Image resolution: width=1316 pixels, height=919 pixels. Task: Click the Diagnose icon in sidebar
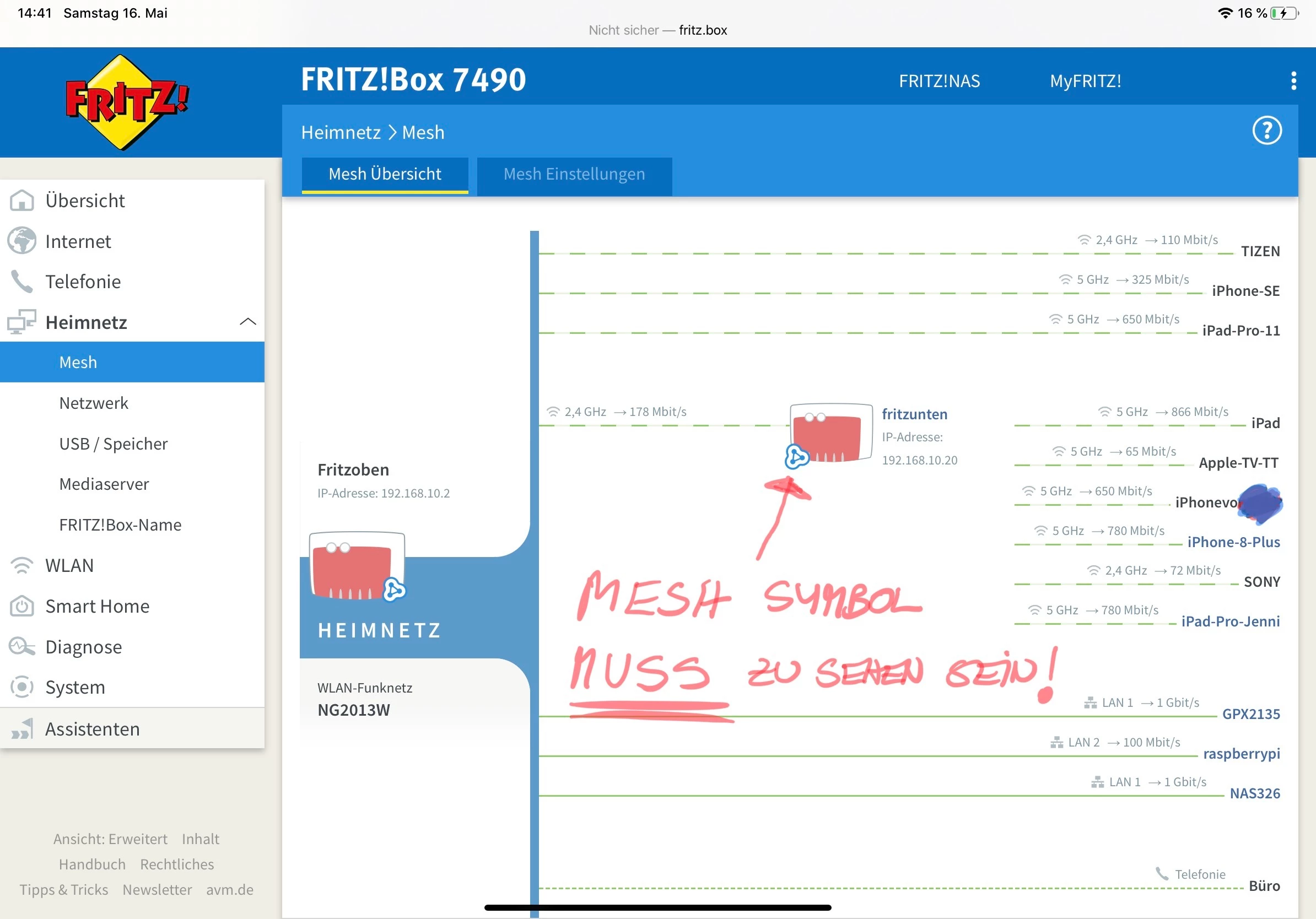[22, 647]
